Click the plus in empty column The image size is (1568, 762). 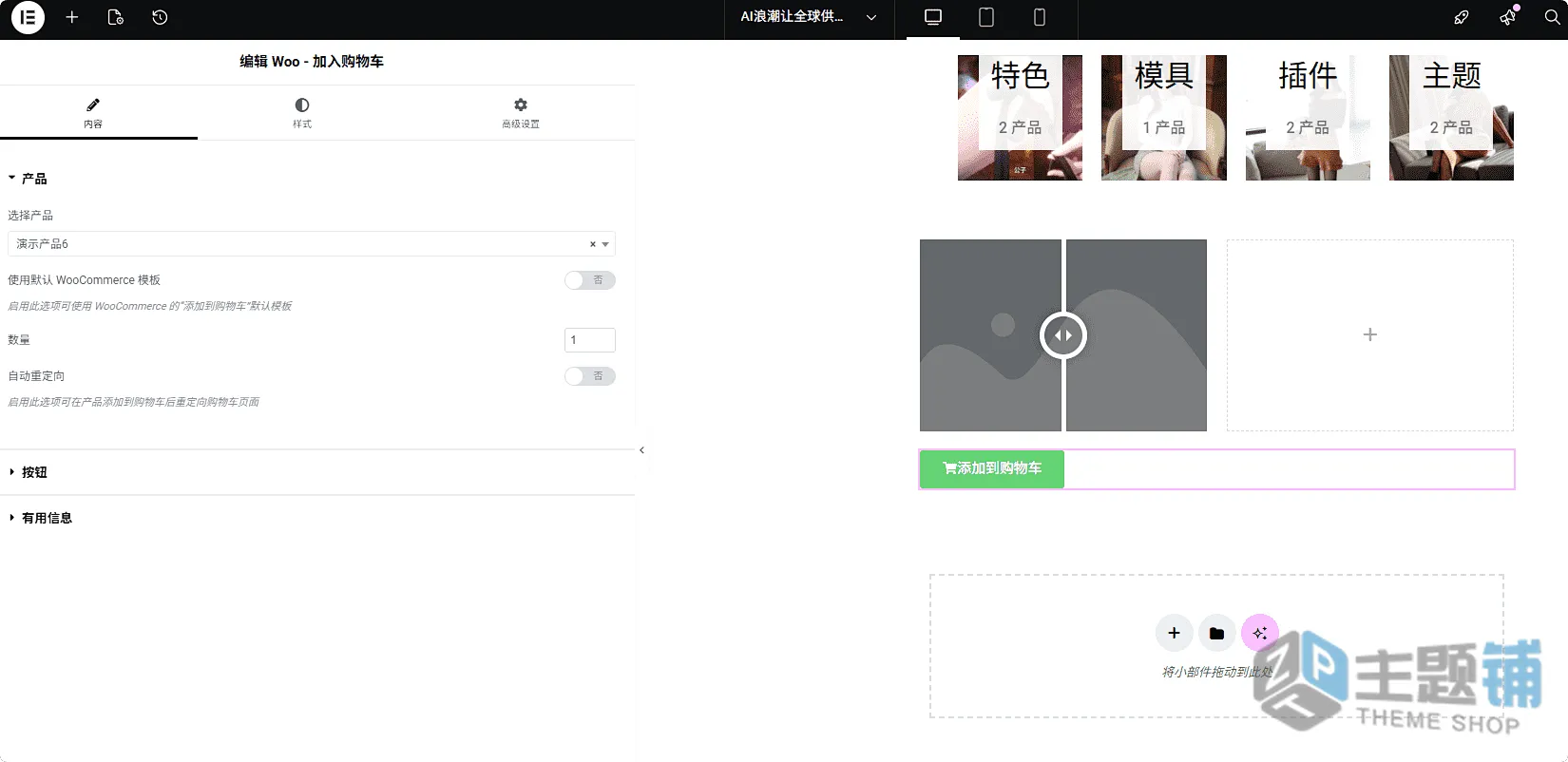point(1370,334)
